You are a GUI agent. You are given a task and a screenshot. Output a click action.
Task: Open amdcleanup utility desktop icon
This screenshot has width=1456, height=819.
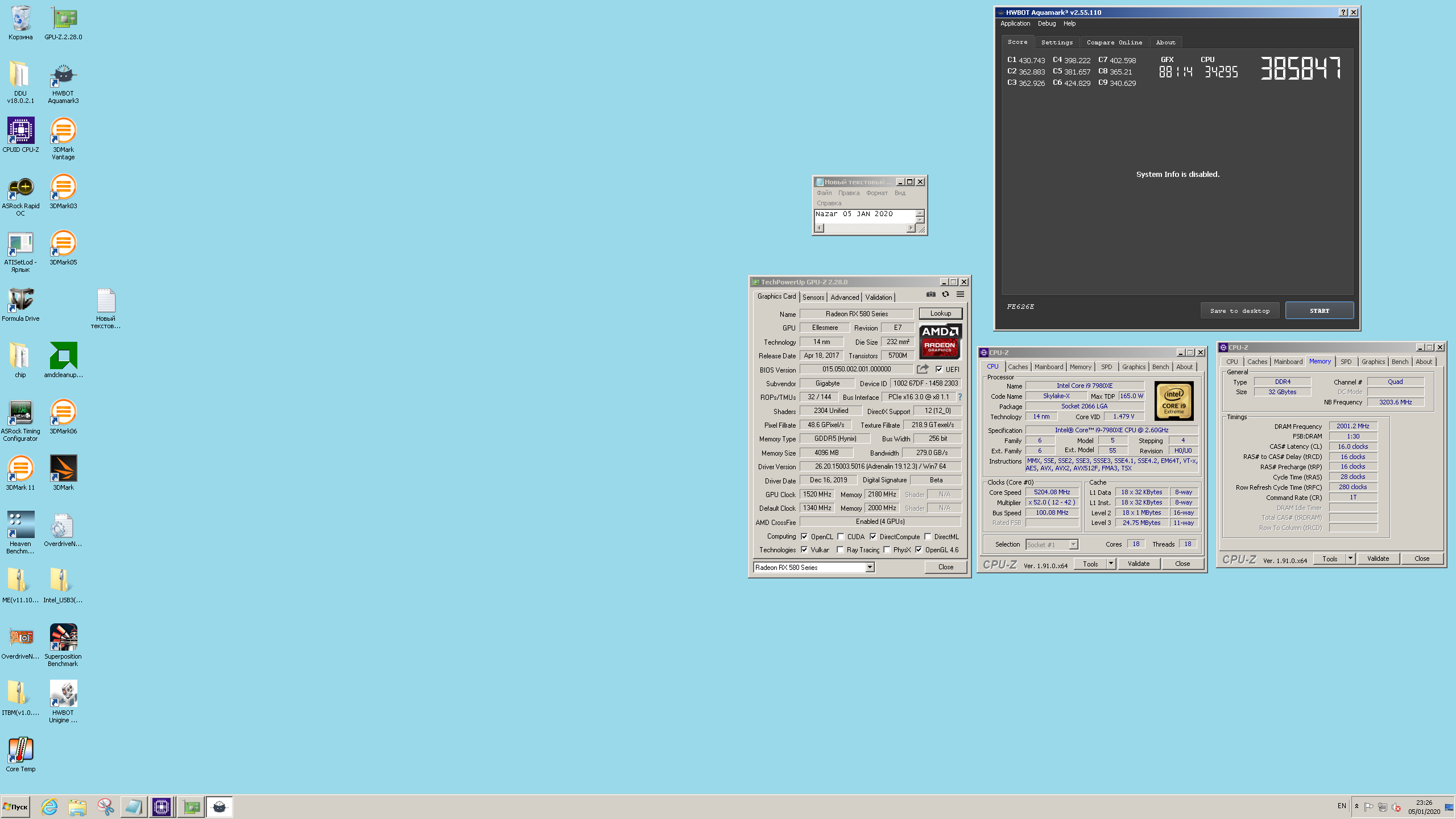(x=63, y=361)
